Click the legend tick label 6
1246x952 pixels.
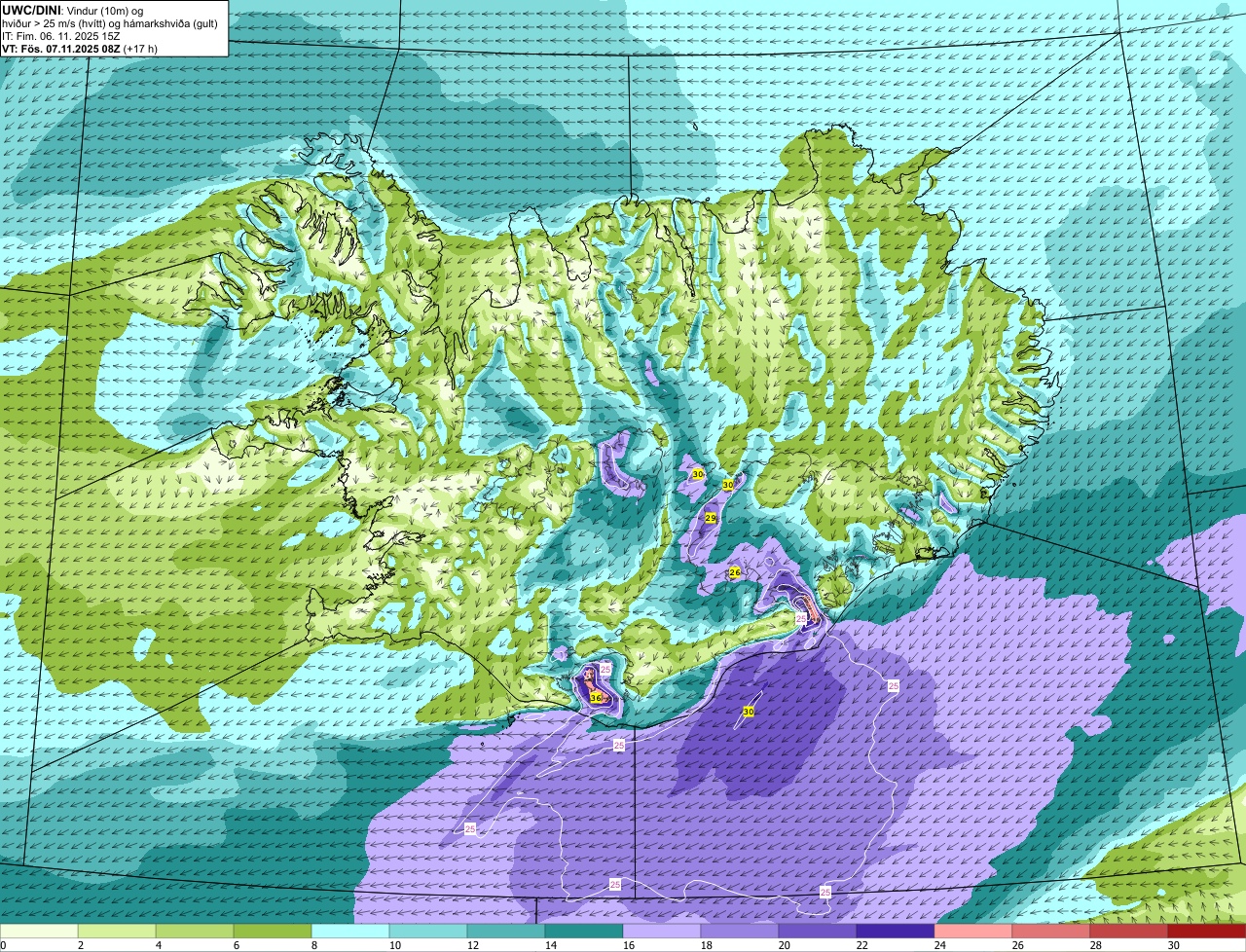(x=236, y=945)
